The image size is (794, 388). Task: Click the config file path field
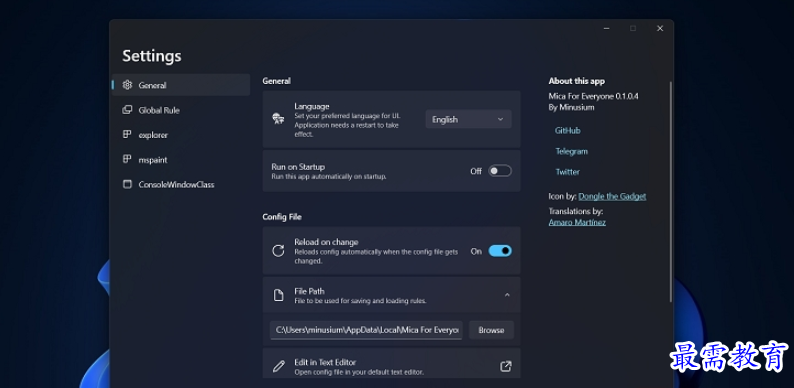click(x=366, y=330)
